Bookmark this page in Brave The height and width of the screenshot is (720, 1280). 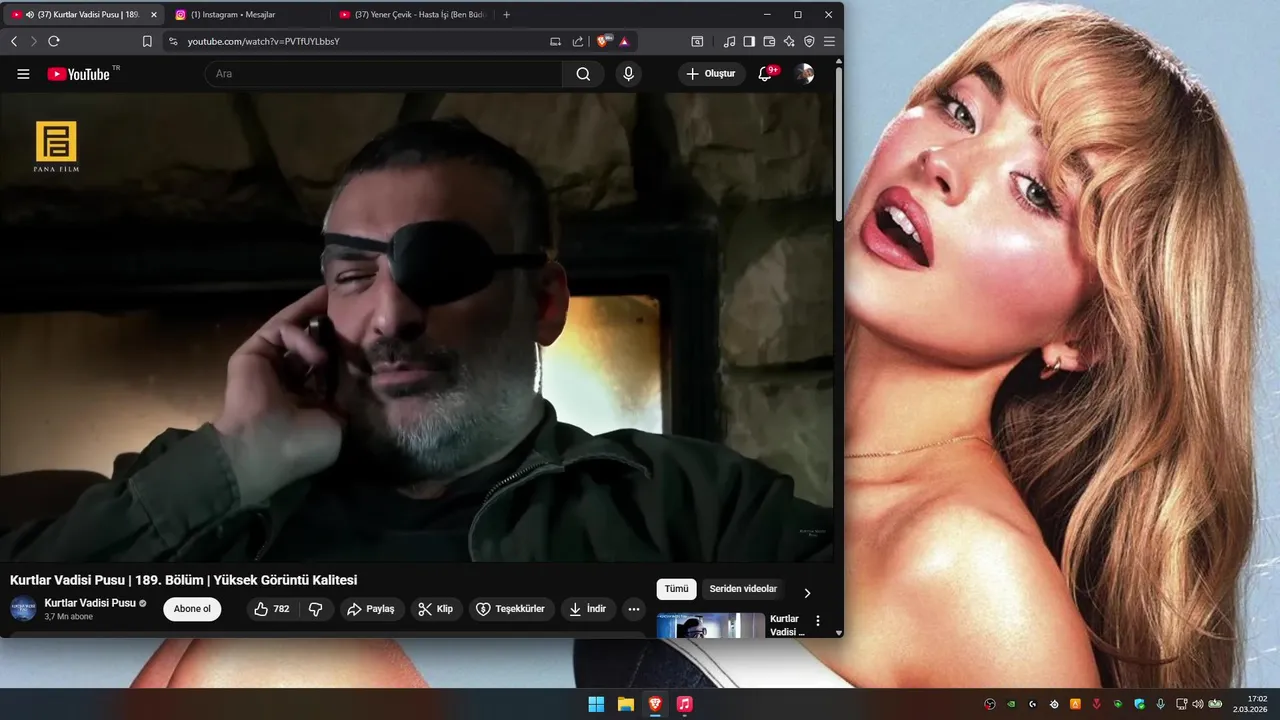click(147, 41)
